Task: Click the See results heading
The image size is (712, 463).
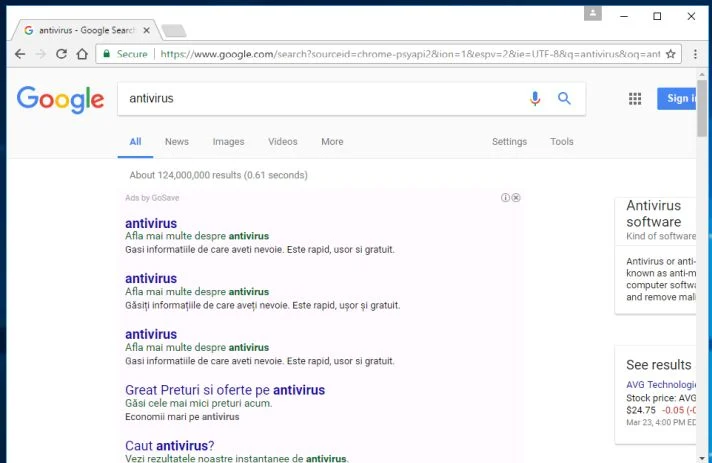Action: (659, 365)
